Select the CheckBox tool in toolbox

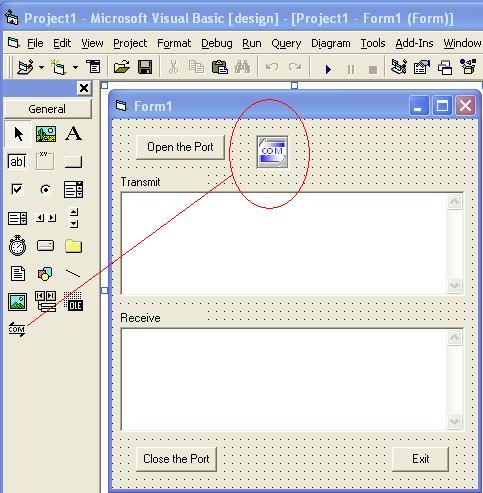pyautogui.click(x=17, y=189)
